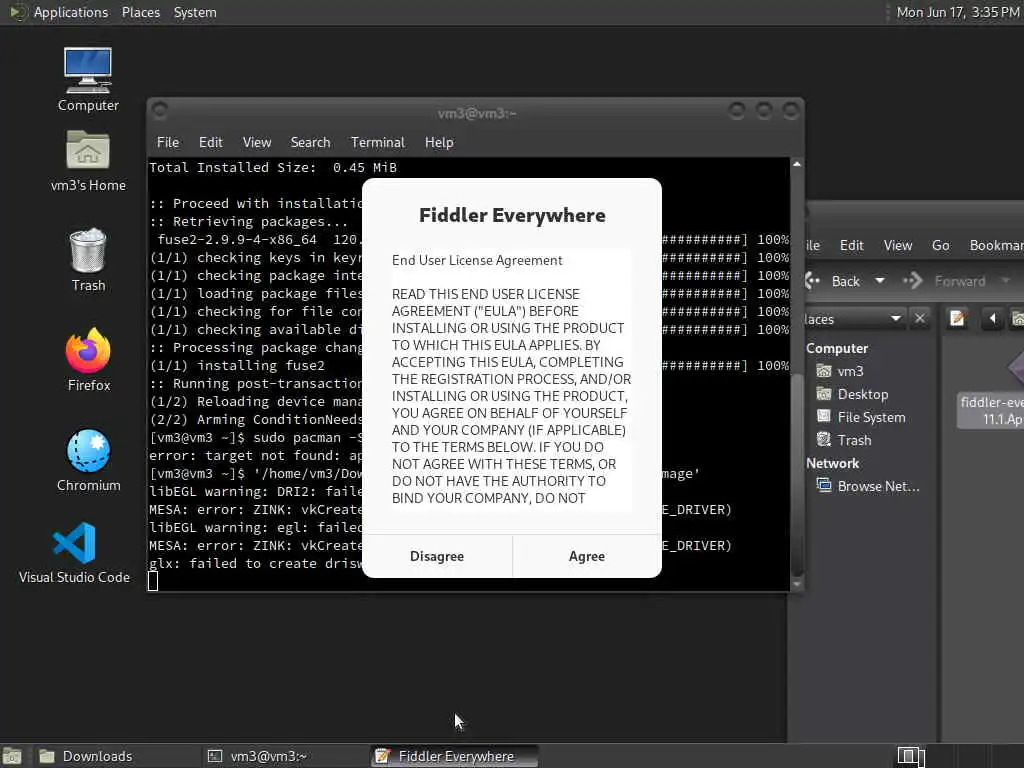This screenshot has width=1024, height=768.
Task: Open the Applications panel menu
Action: pos(71,12)
